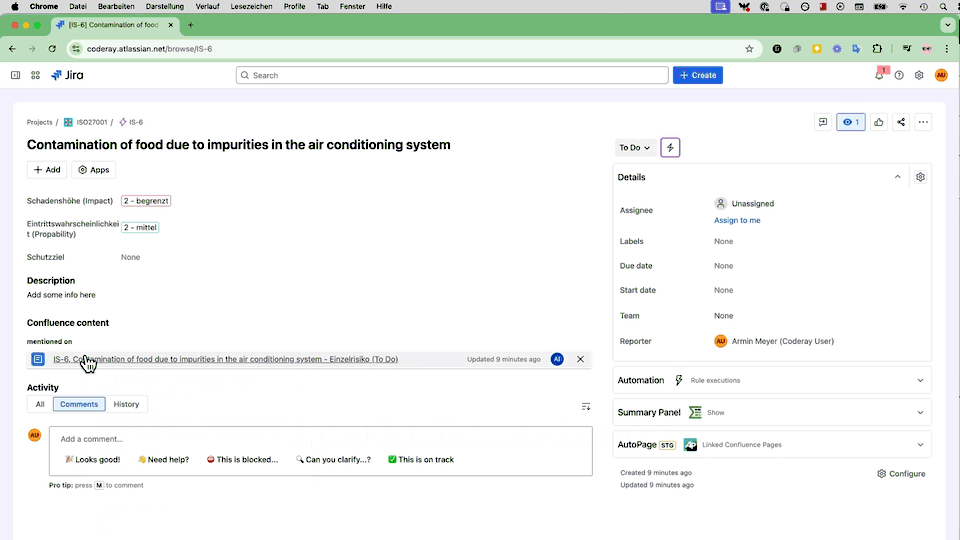Viewport: 960px width, 540px height.
Task: Click the automation lightning bolt button
Action: (x=670, y=148)
